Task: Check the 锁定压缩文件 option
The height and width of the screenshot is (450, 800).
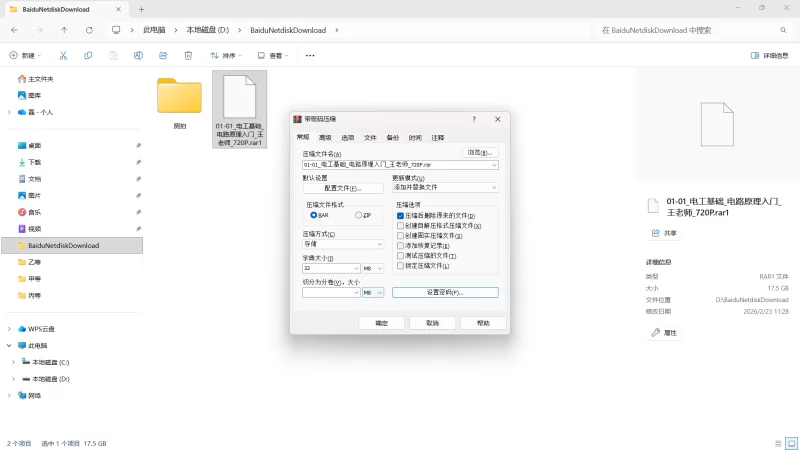Action: click(401, 265)
